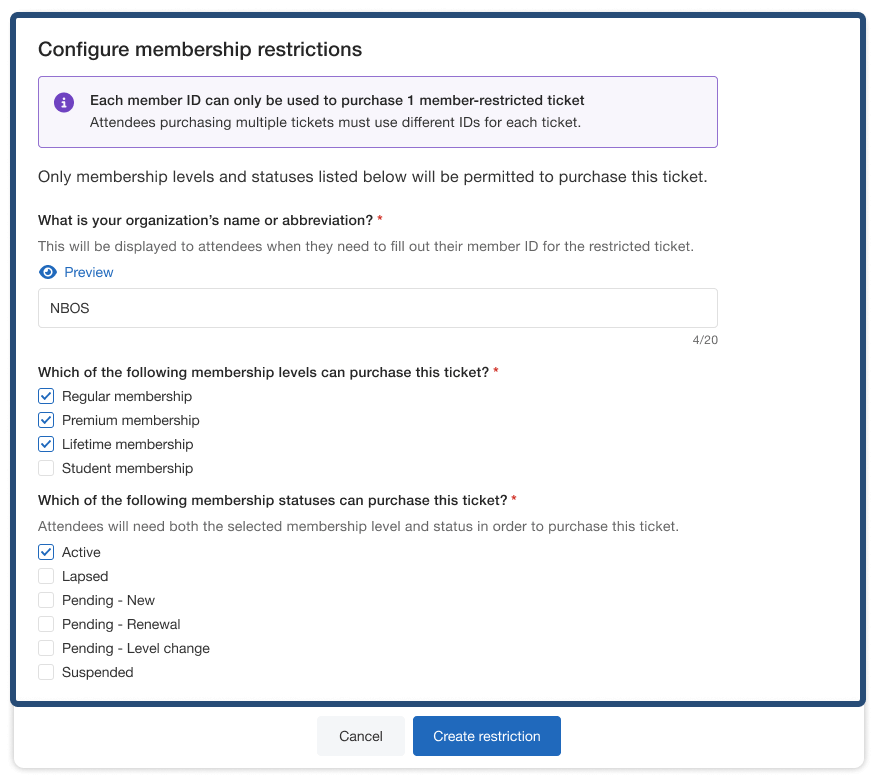
Task: Deselect the Lifetime membership checkbox
Action: (x=46, y=444)
